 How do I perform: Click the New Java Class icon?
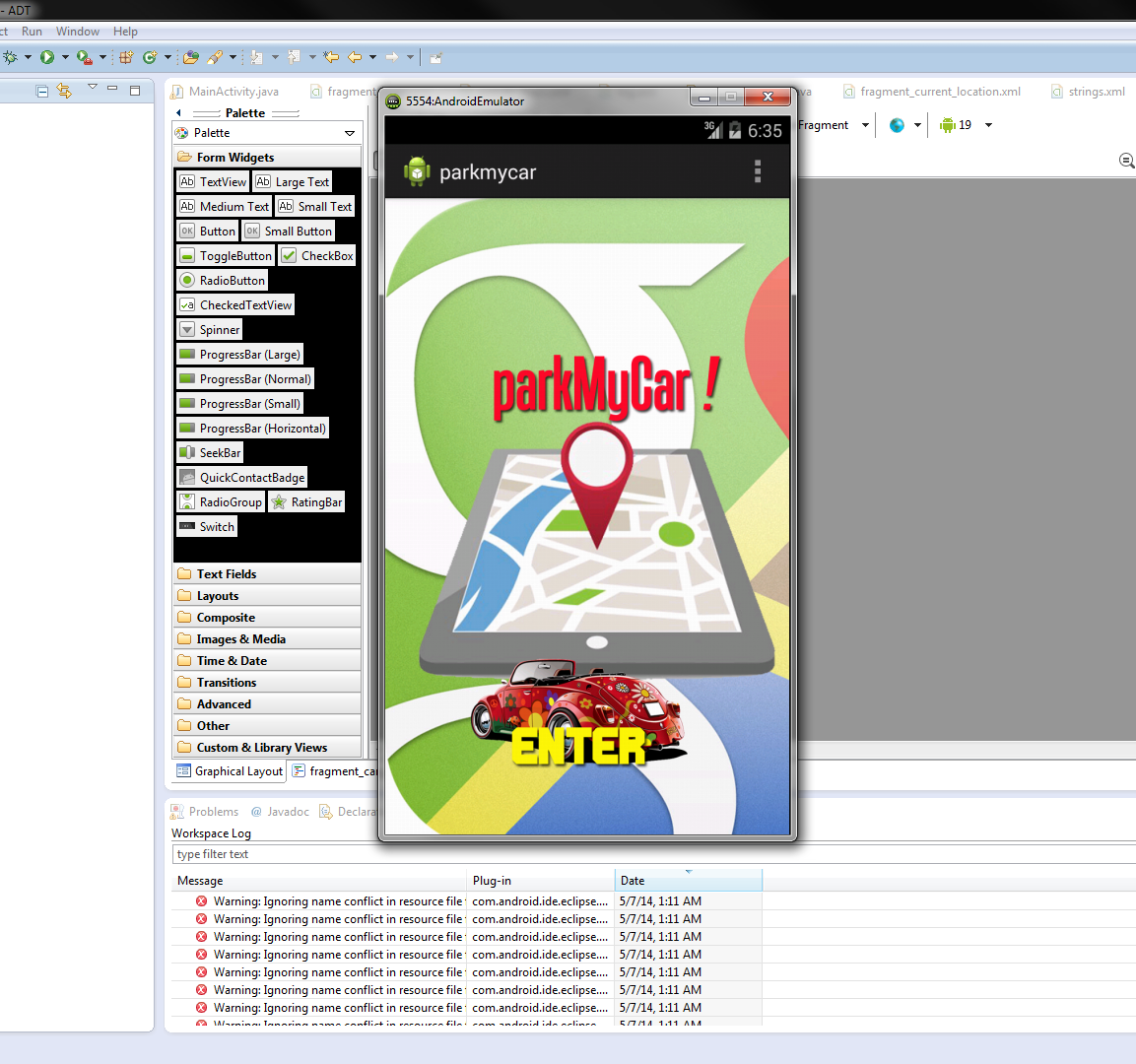pyautogui.click(x=150, y=57)
